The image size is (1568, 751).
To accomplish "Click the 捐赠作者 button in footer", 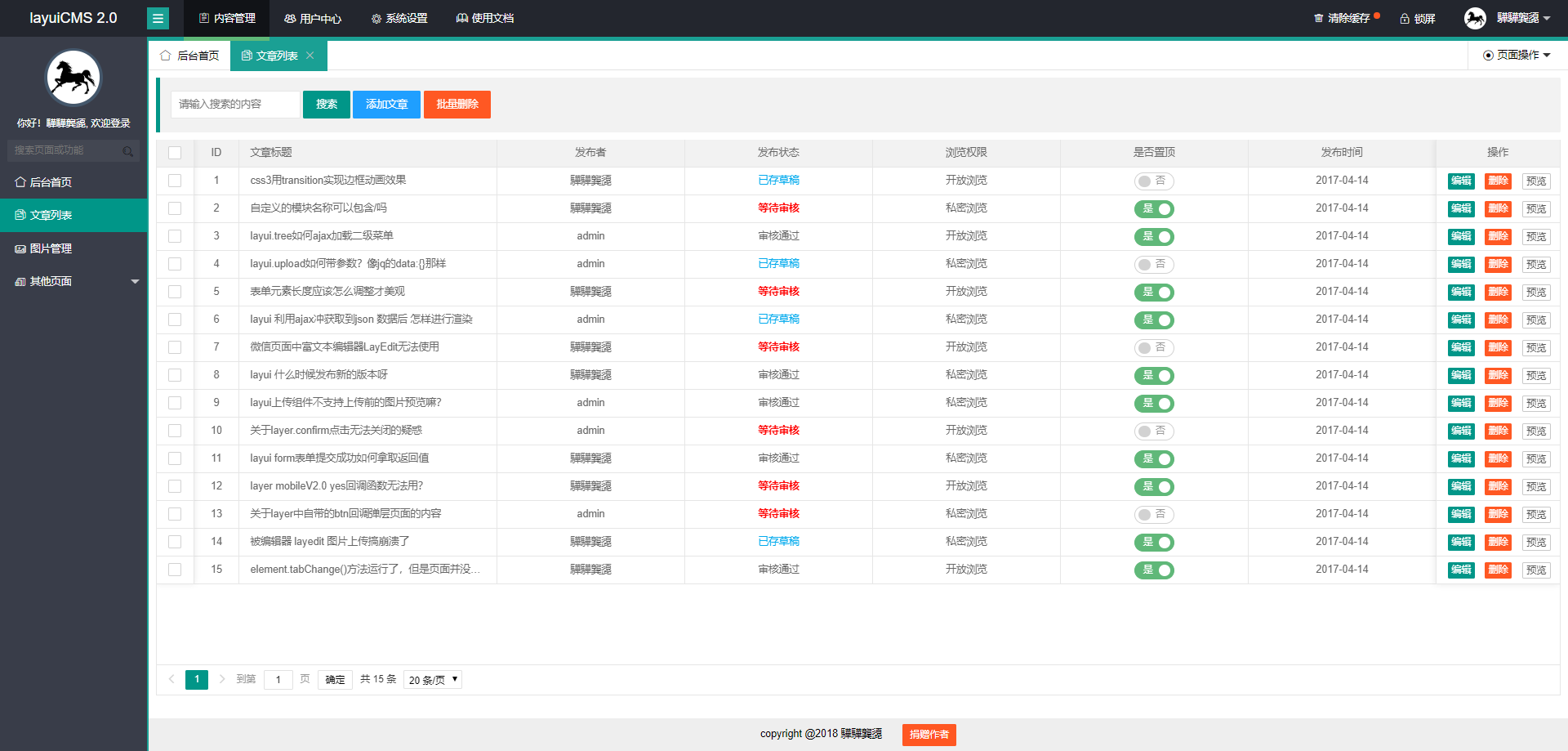I will (929, 735).
